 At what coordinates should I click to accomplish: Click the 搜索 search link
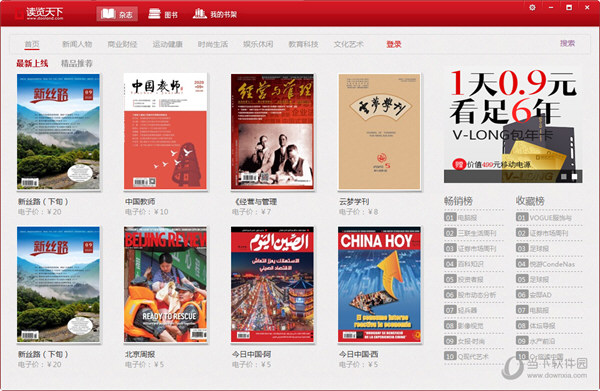567,43
